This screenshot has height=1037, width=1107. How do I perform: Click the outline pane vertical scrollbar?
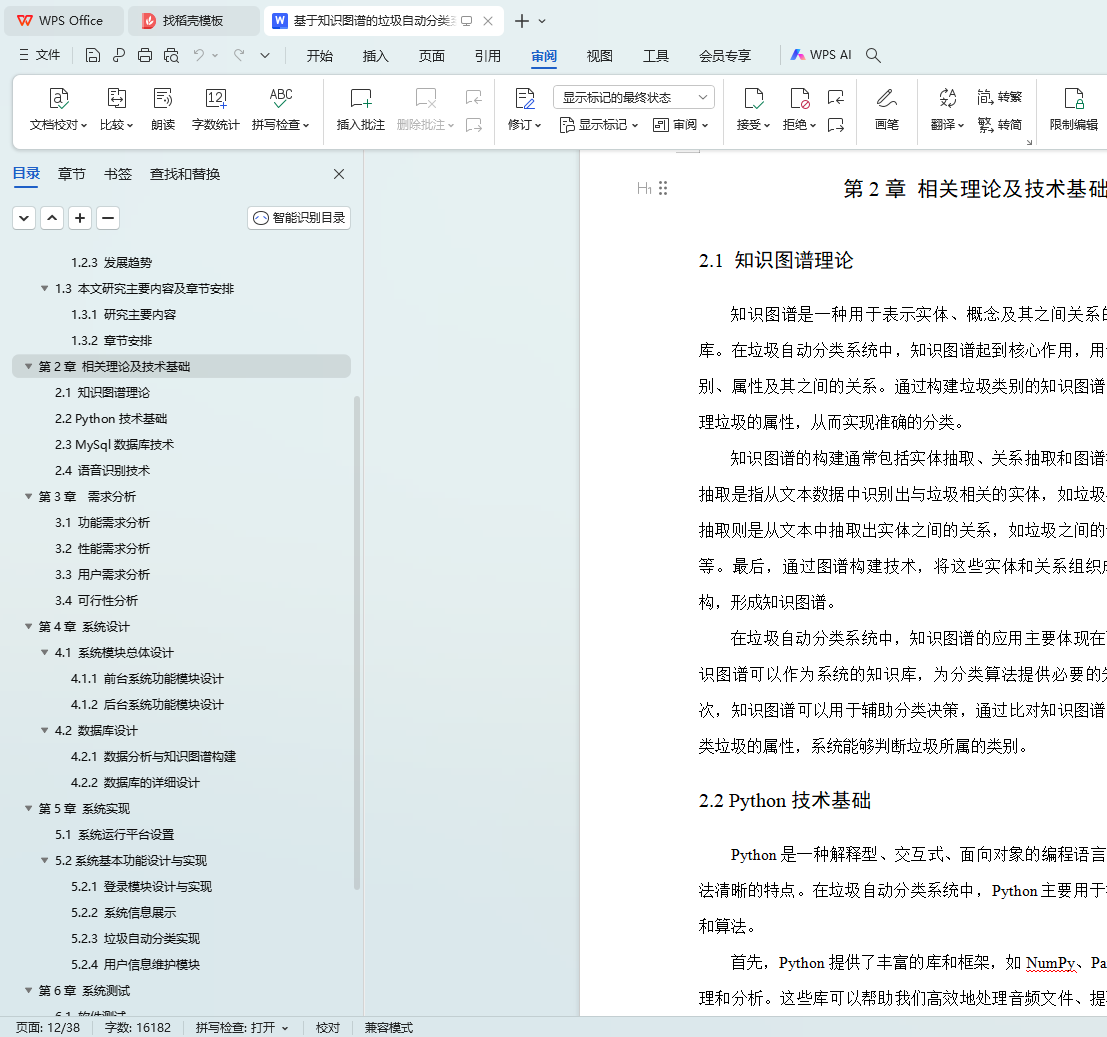(357, 642)
